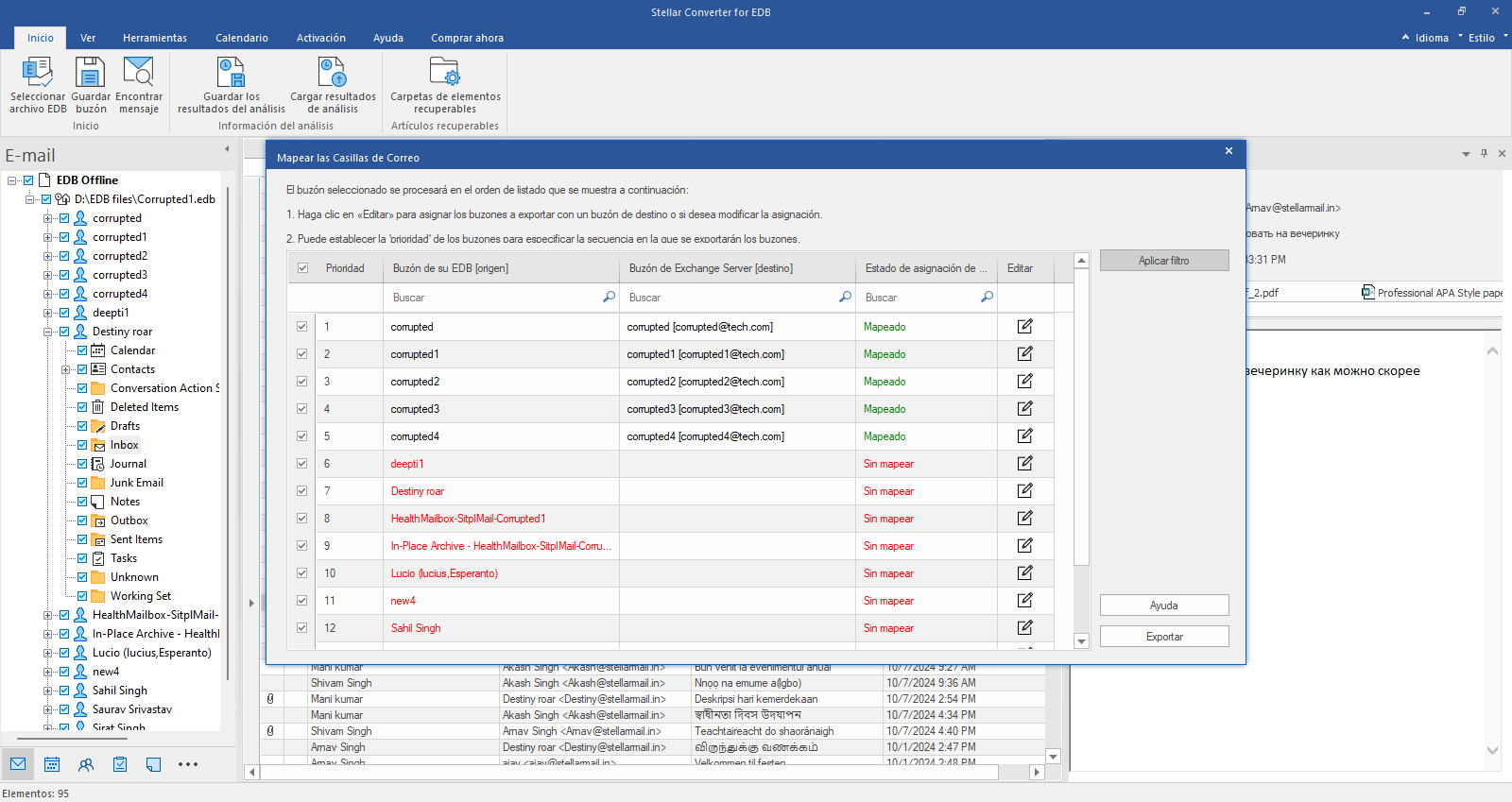Viewport: 1512px width, 802px height.
Task: Switch to Notes view in bottom bar
Action: click(x=154, y=764)
